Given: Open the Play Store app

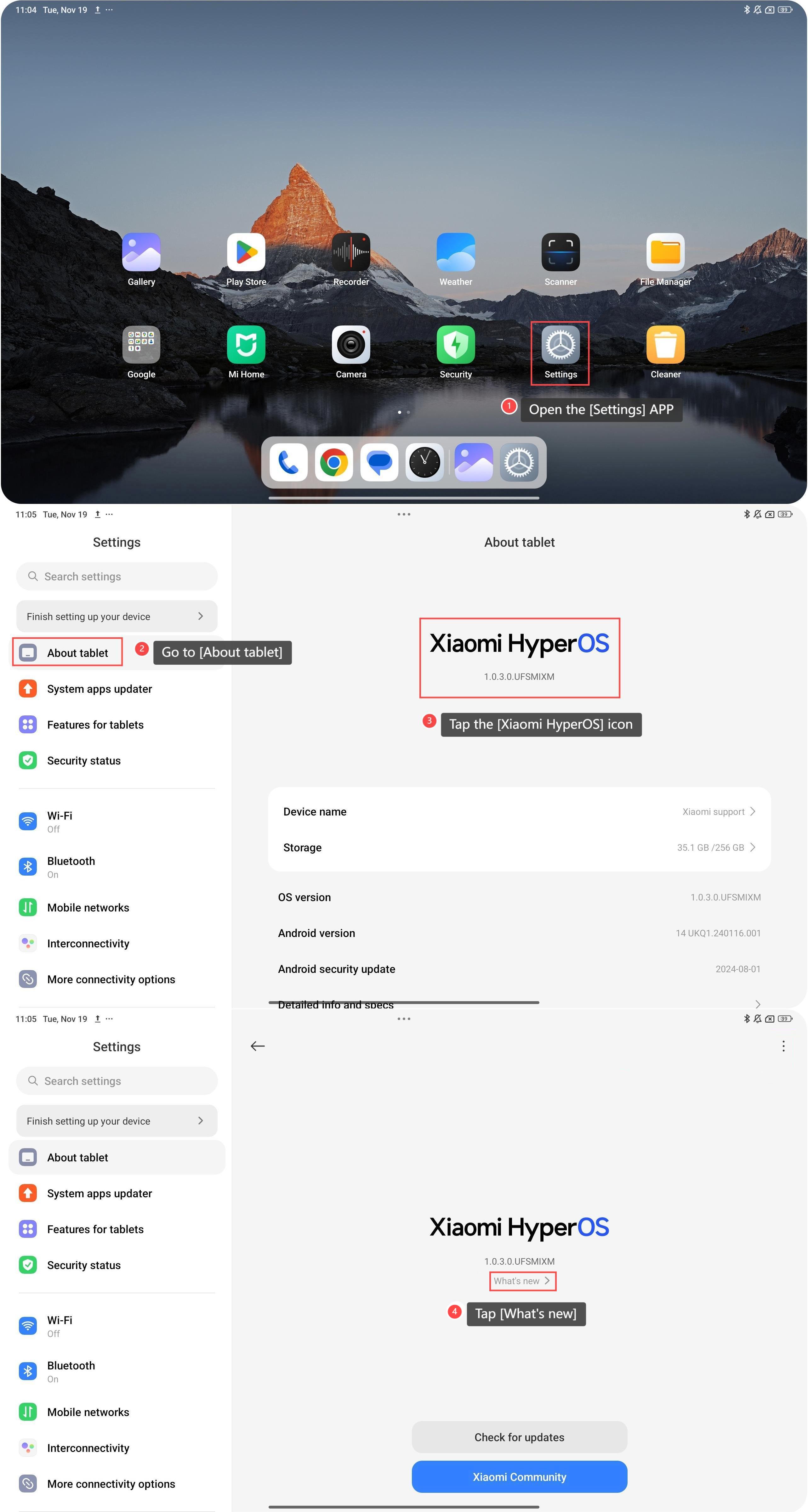Looking at the screenshot, I should click(x=246, y=252).
